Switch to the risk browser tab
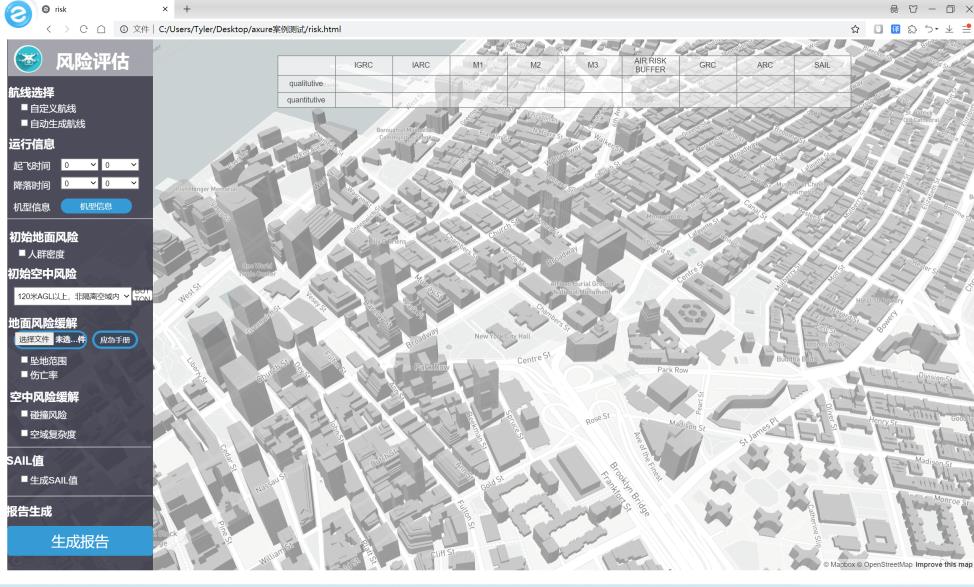974x587 pixels. tap(104, 9)
